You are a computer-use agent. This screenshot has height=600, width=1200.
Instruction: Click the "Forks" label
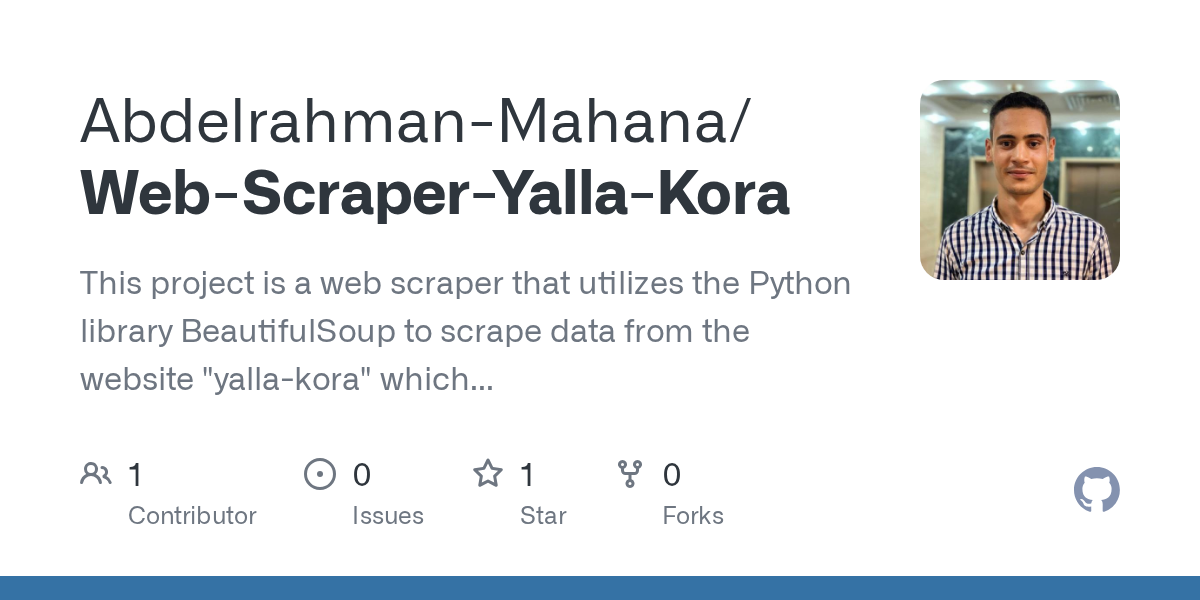coord(693,516)
